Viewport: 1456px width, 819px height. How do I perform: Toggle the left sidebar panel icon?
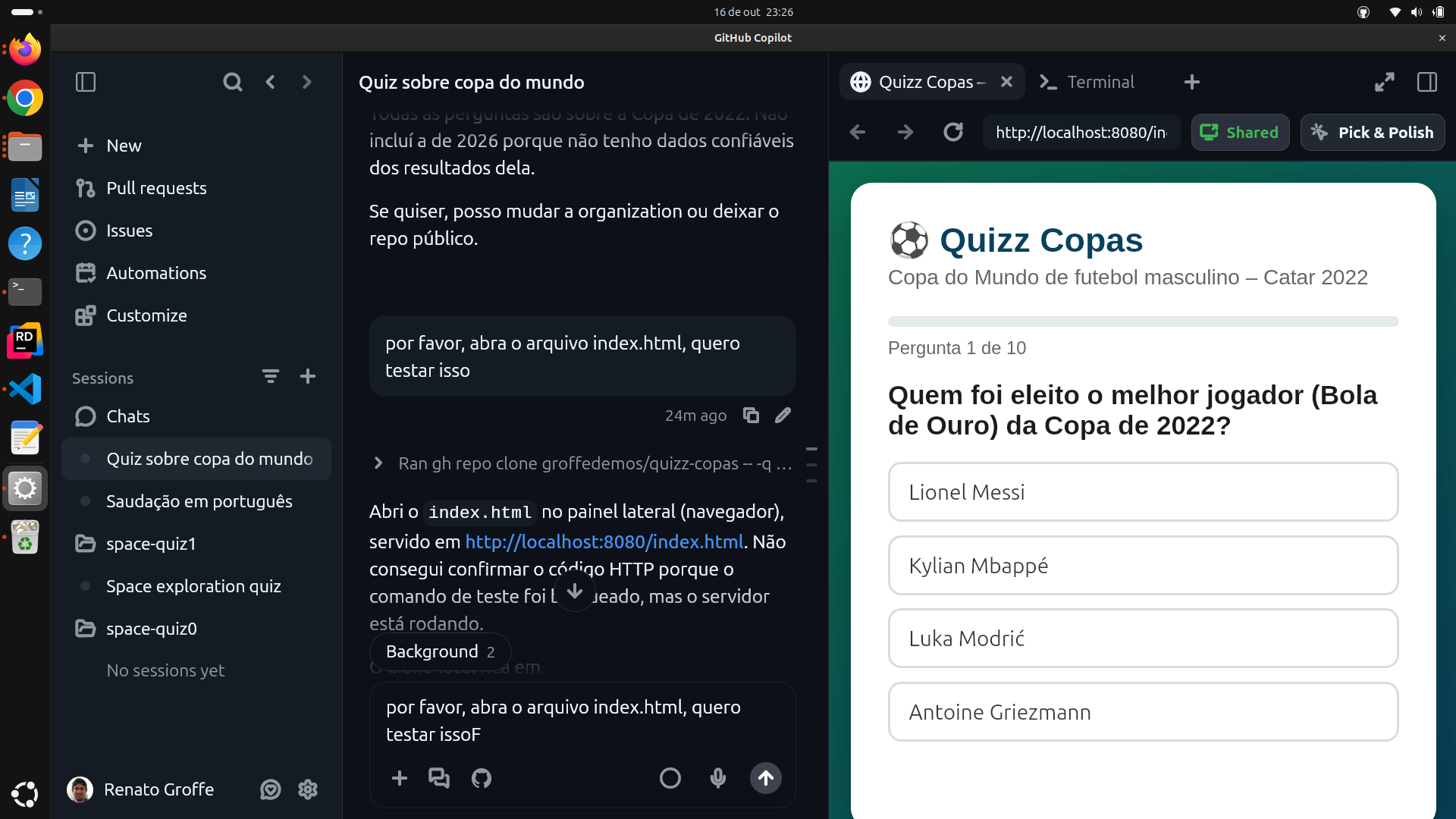tap(86, 82)
